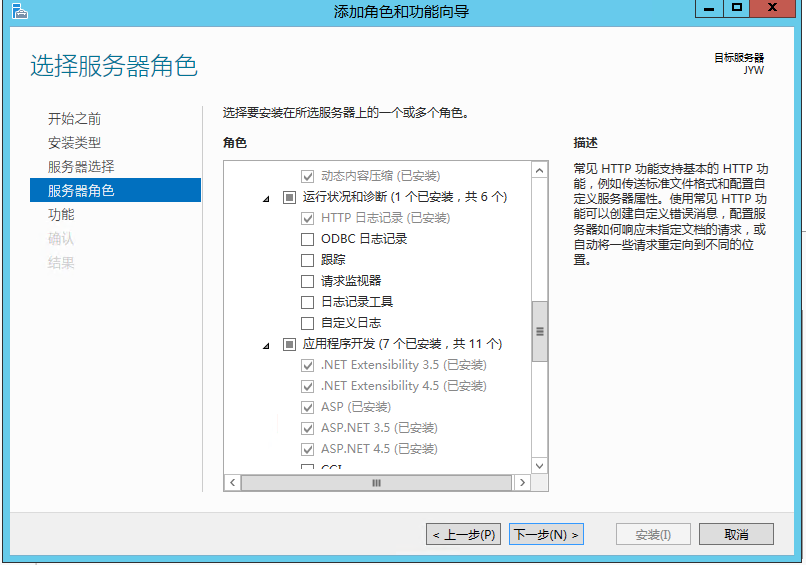This screenshot has height=565, width=806.
Task: Go to 服务器选择 step in sidebar
Action: click(x=81, y=166)
